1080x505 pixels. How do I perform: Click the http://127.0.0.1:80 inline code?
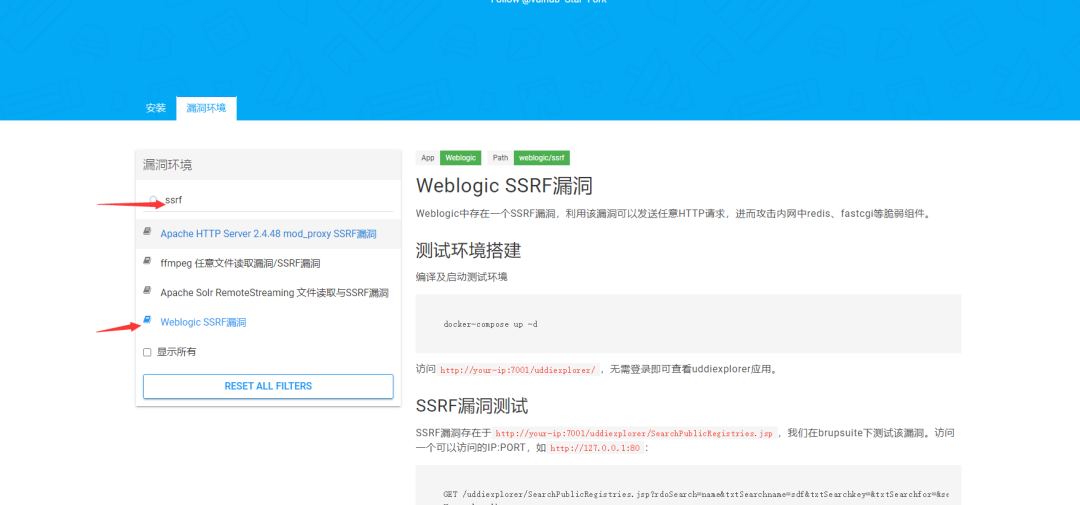[x=595, y=449]
